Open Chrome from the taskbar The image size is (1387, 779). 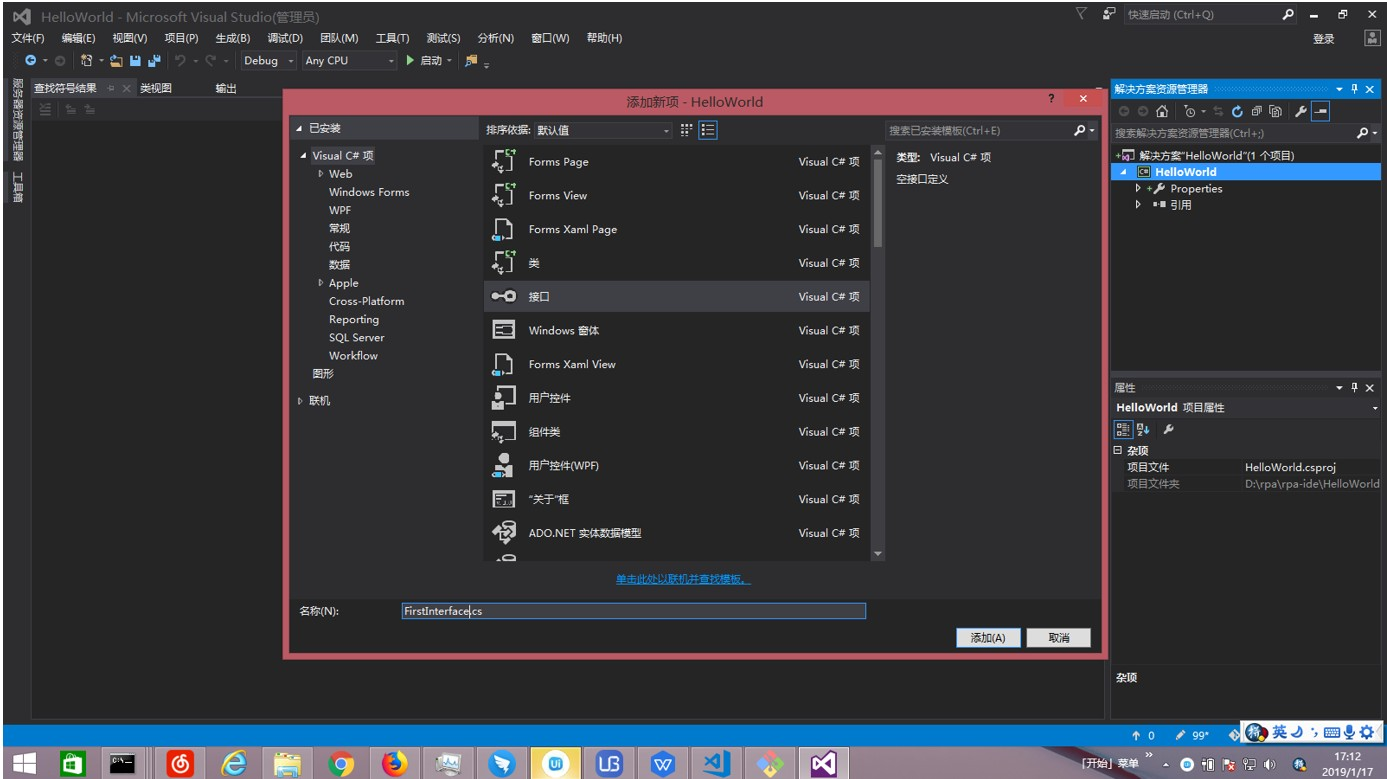341,764
